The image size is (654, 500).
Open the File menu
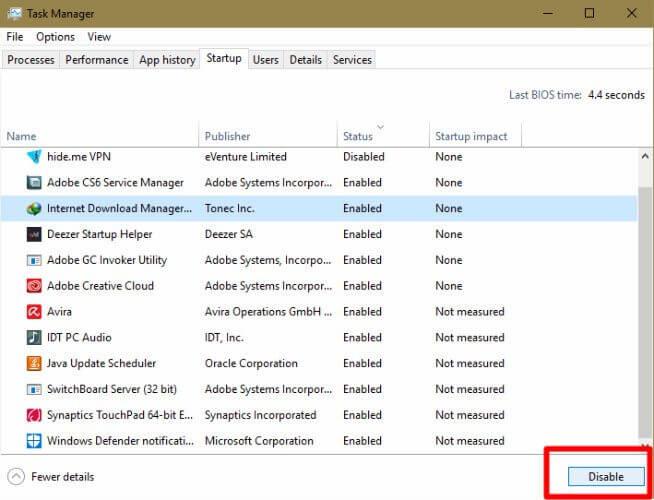click(x=15, y=37)
